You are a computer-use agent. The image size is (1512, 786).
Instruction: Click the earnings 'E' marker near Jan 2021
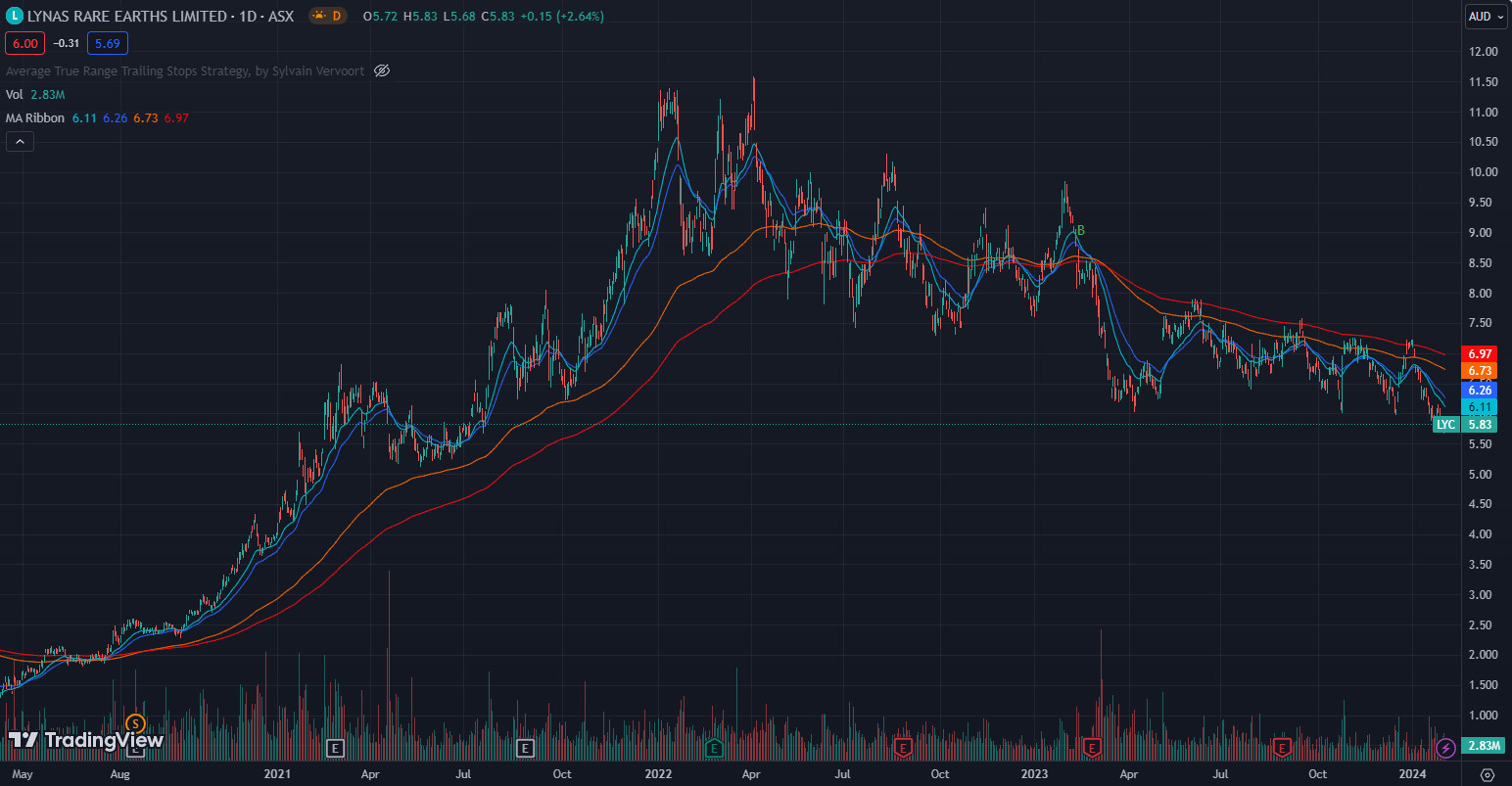(x=335, y=749)
